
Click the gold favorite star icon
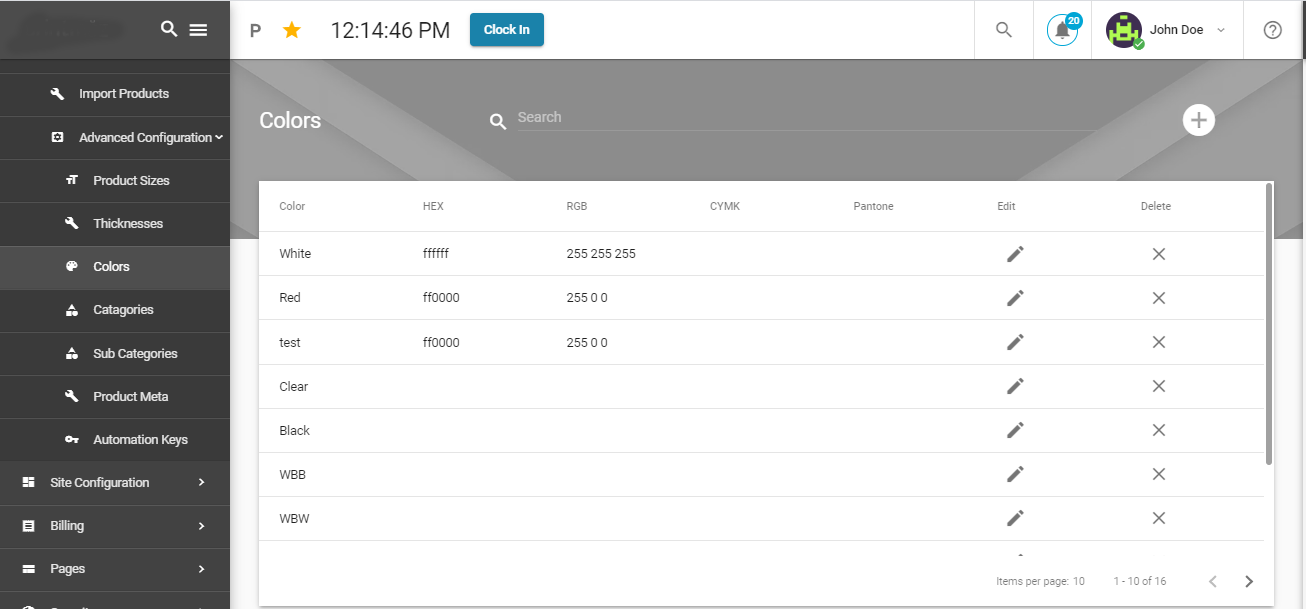tap(291, 30)
